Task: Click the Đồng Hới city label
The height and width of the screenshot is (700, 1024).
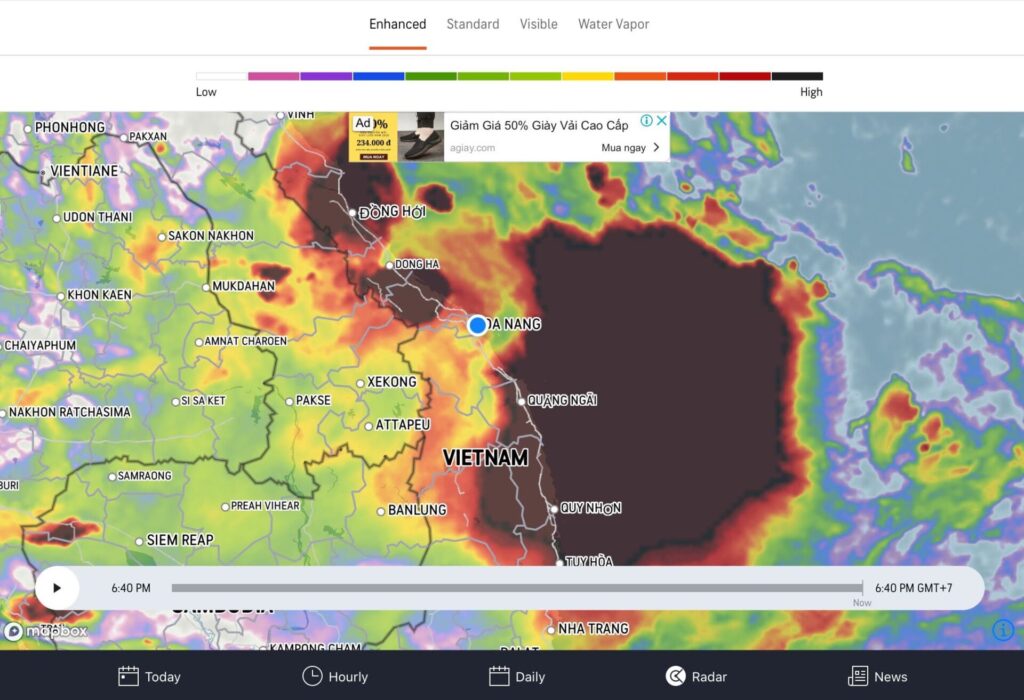Action: (x=392, y=212)
